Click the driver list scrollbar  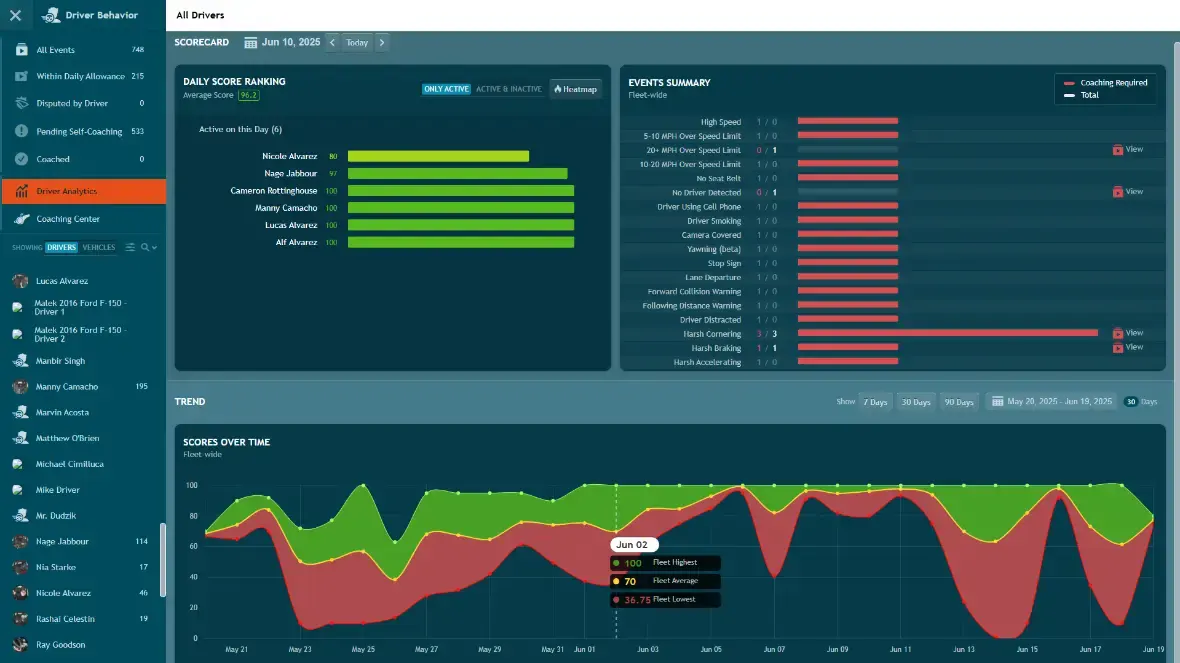pyautogui.click(x=163, y=560)
